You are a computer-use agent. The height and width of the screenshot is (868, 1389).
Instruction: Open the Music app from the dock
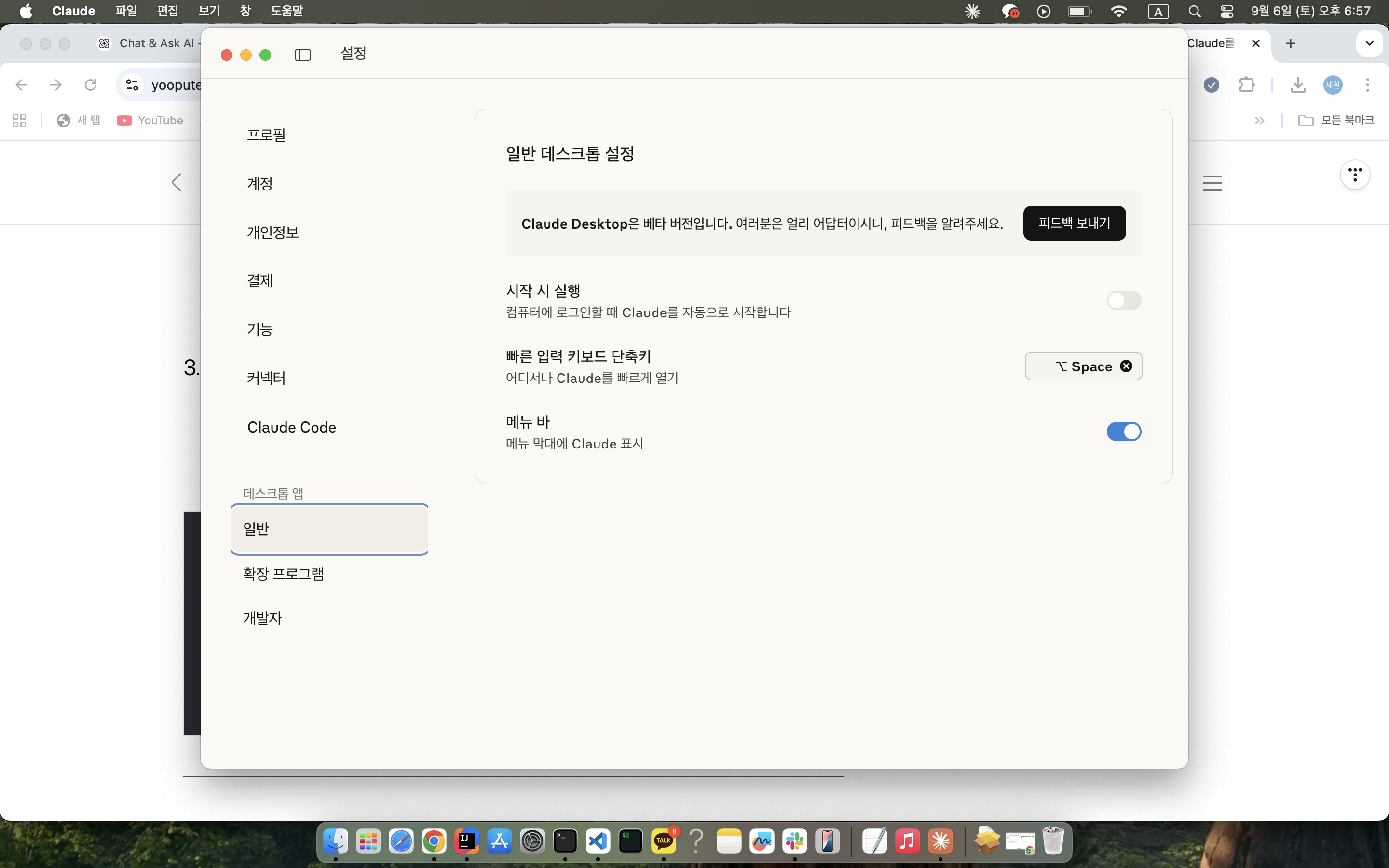tap(908, 841)
